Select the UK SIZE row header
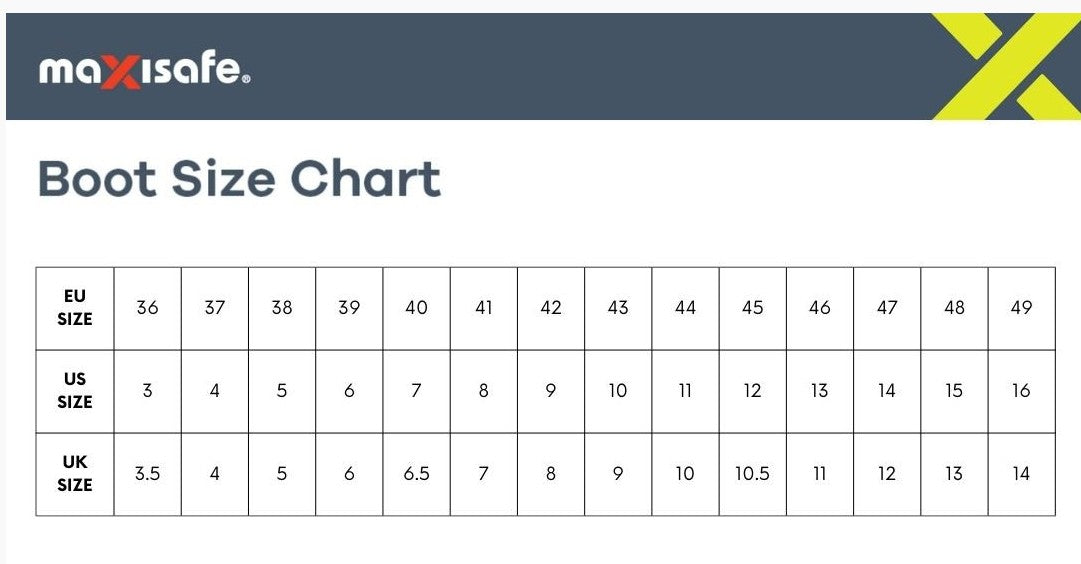The image size is (1081, 564). 74,474
